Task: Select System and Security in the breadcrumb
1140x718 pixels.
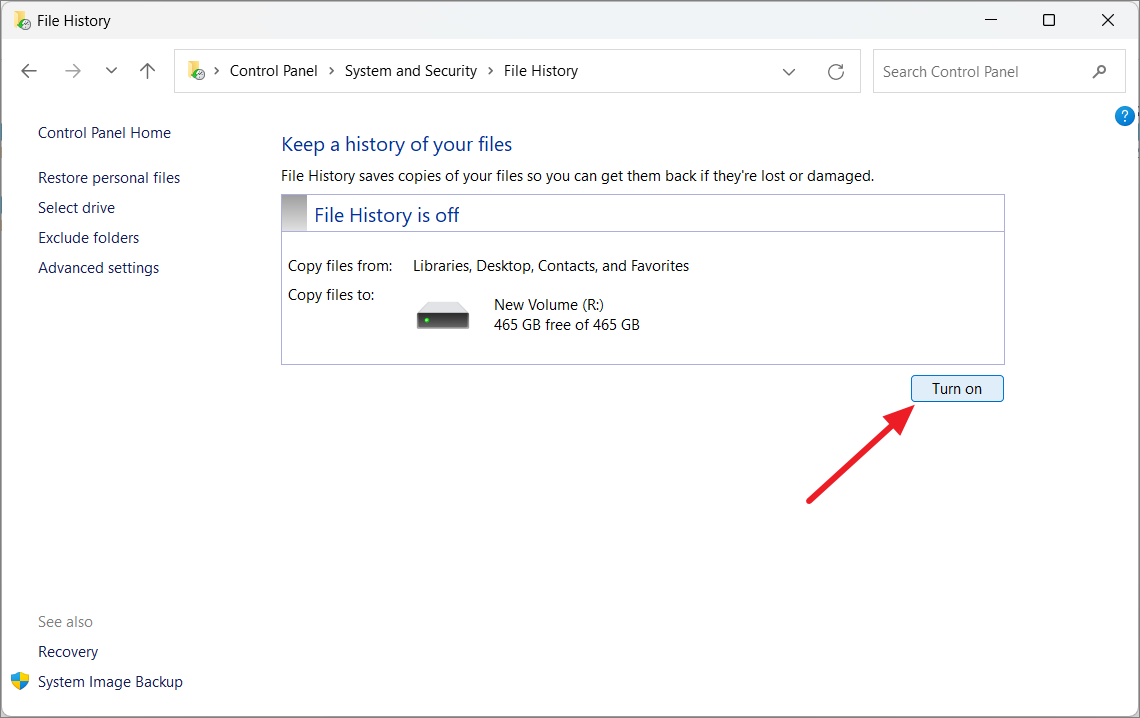Action: tap(410, 70)
